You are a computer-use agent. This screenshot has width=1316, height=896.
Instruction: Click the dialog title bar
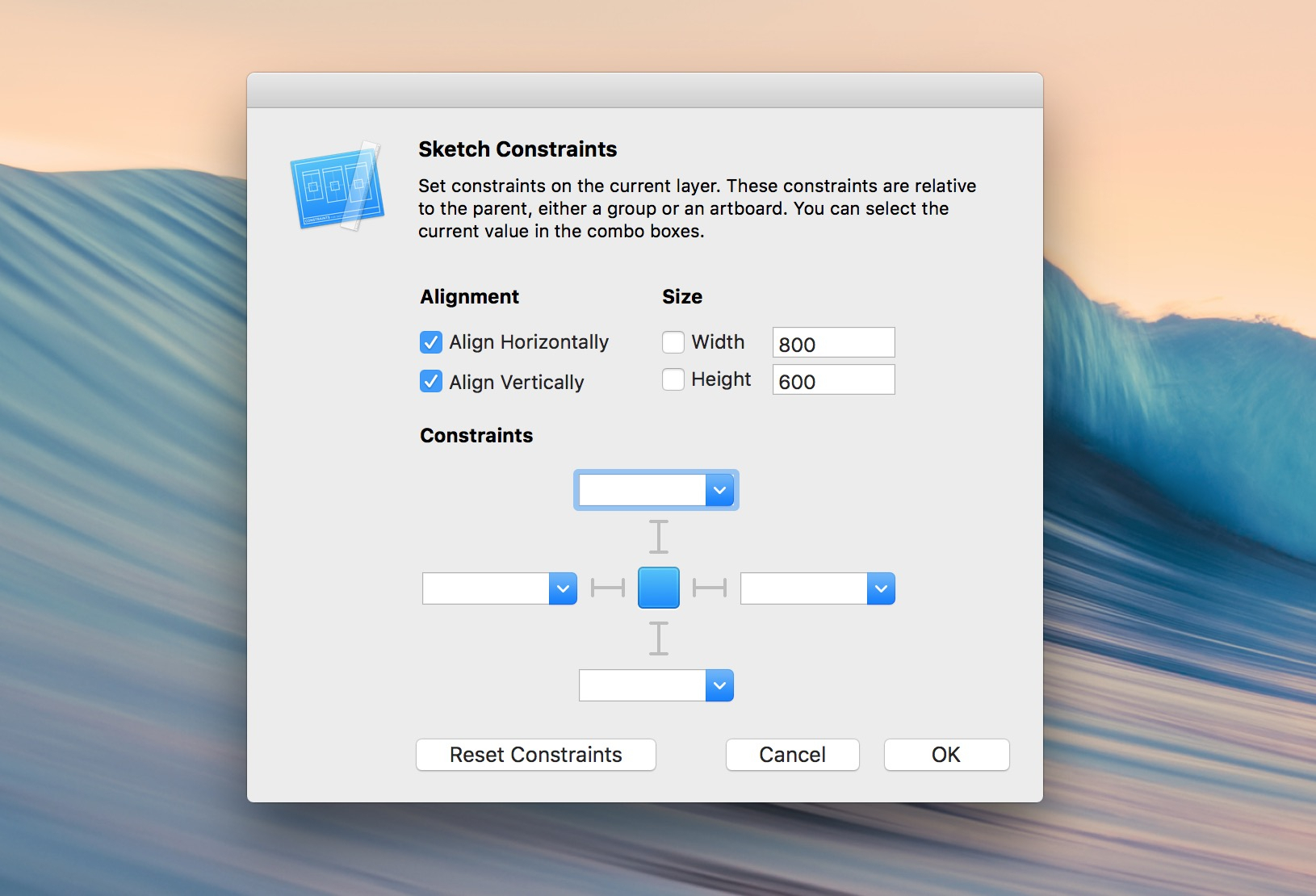[644, 90]
